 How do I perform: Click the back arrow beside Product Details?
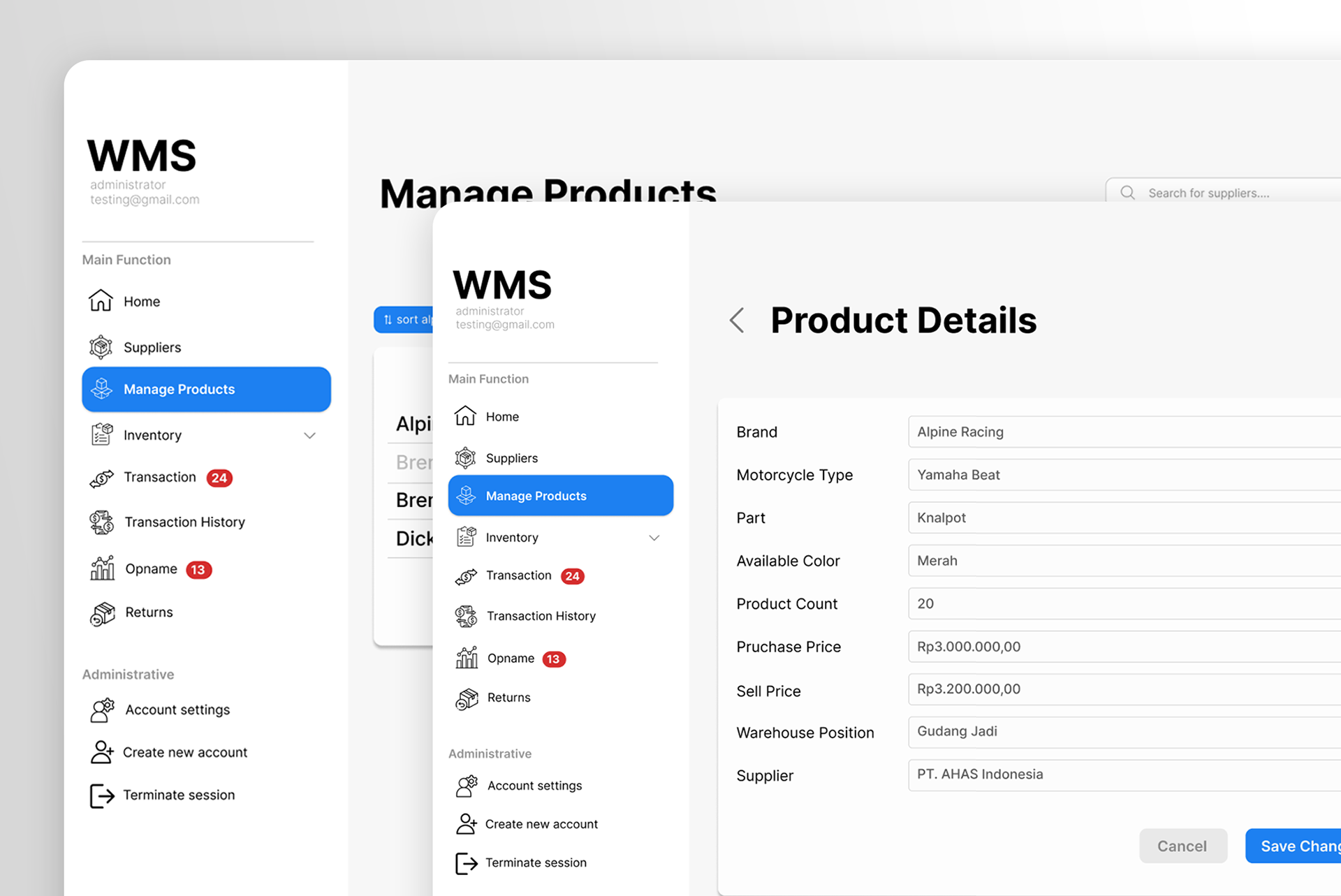click(x=737, y=321)
